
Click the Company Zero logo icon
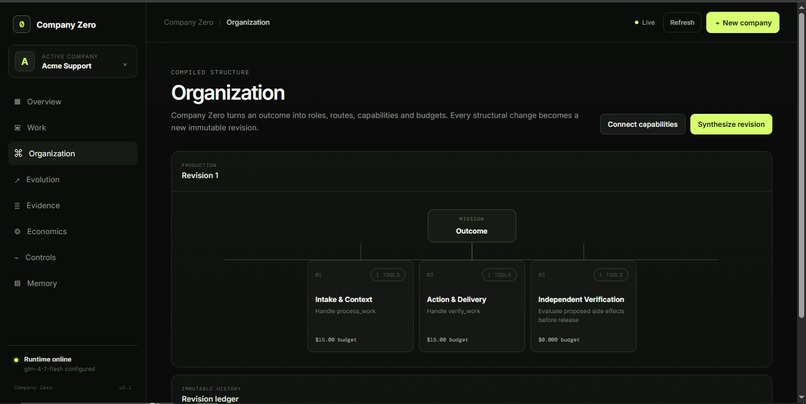tap(22, 24)
